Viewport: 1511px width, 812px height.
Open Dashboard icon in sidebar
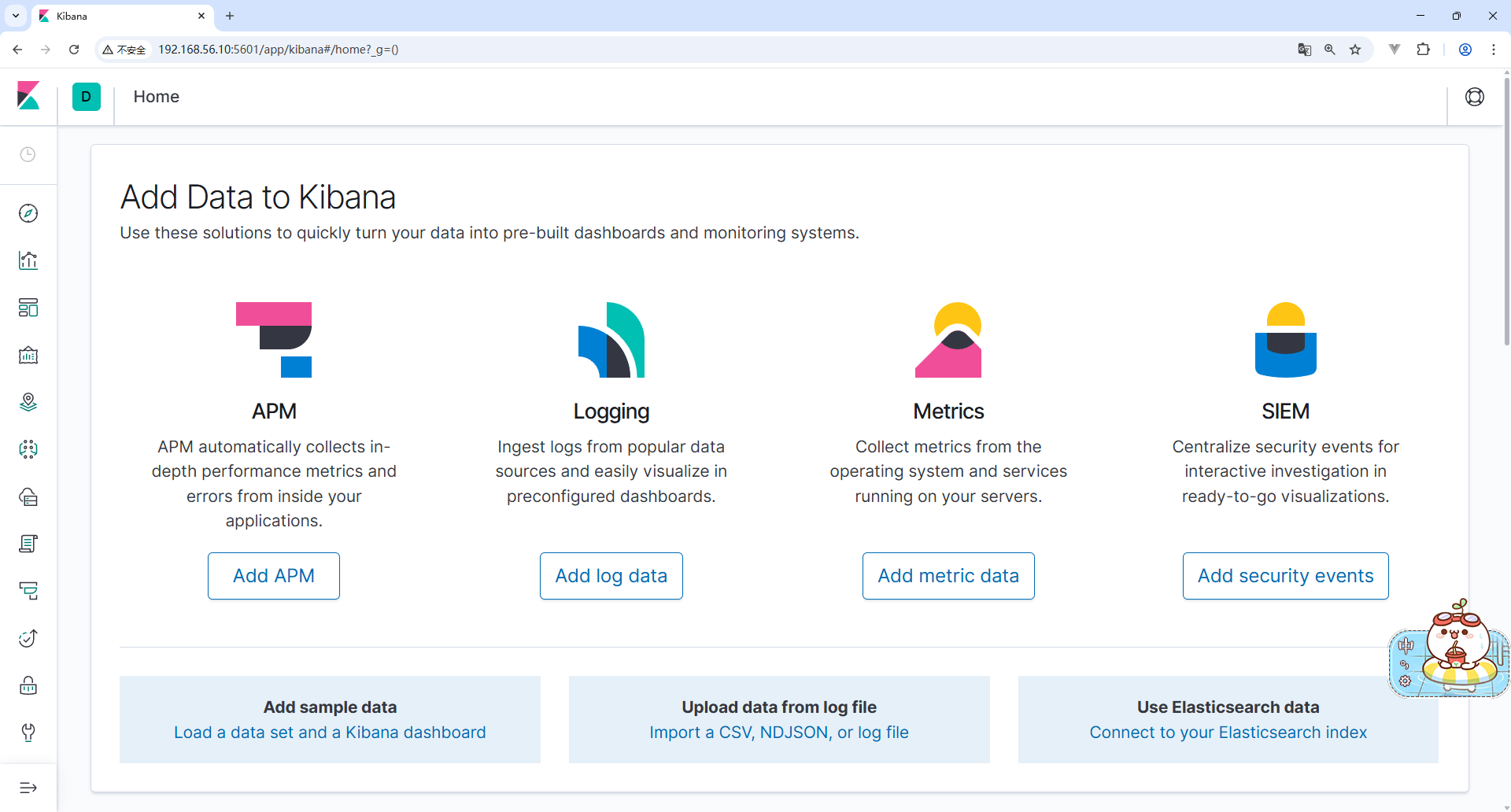(28, 308)
